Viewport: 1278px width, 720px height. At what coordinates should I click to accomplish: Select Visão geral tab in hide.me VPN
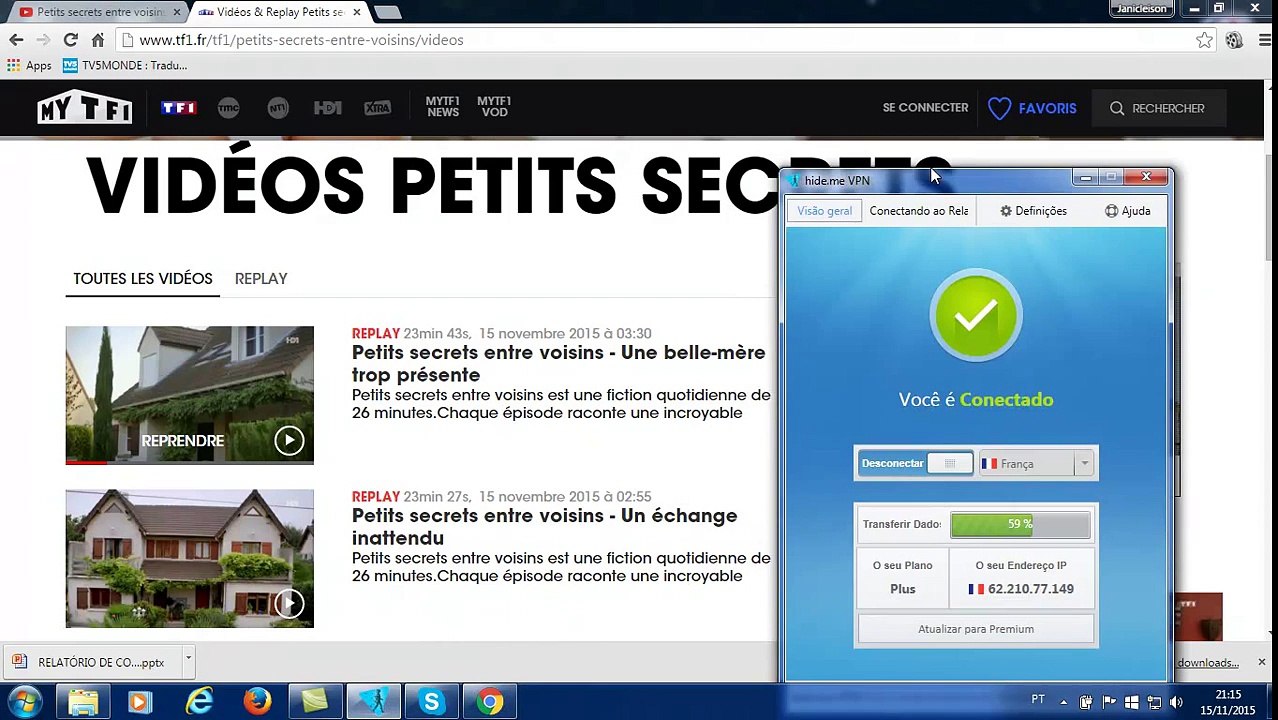coord(824,211)
